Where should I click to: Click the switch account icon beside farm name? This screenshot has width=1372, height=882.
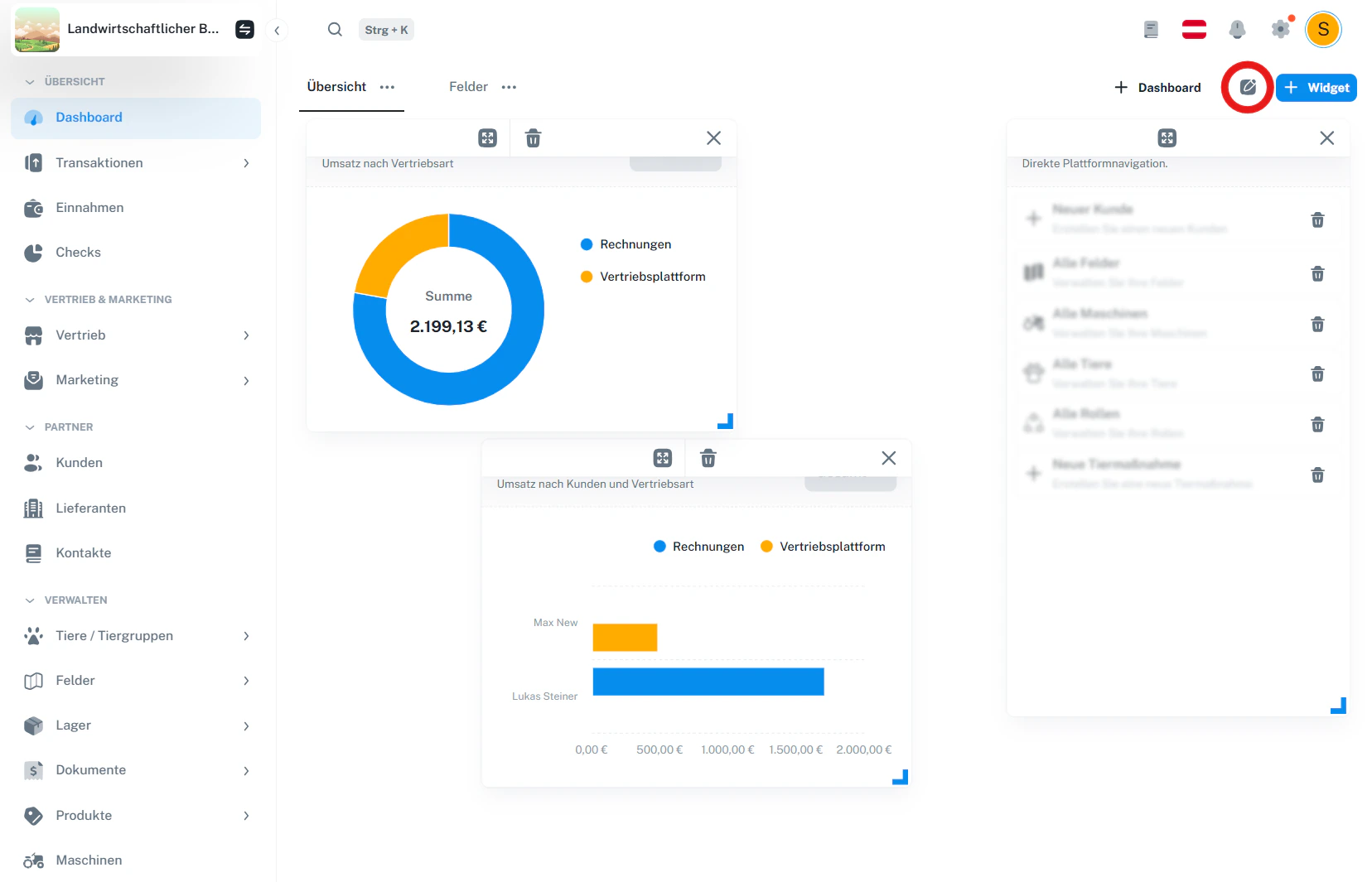(244, 30)
